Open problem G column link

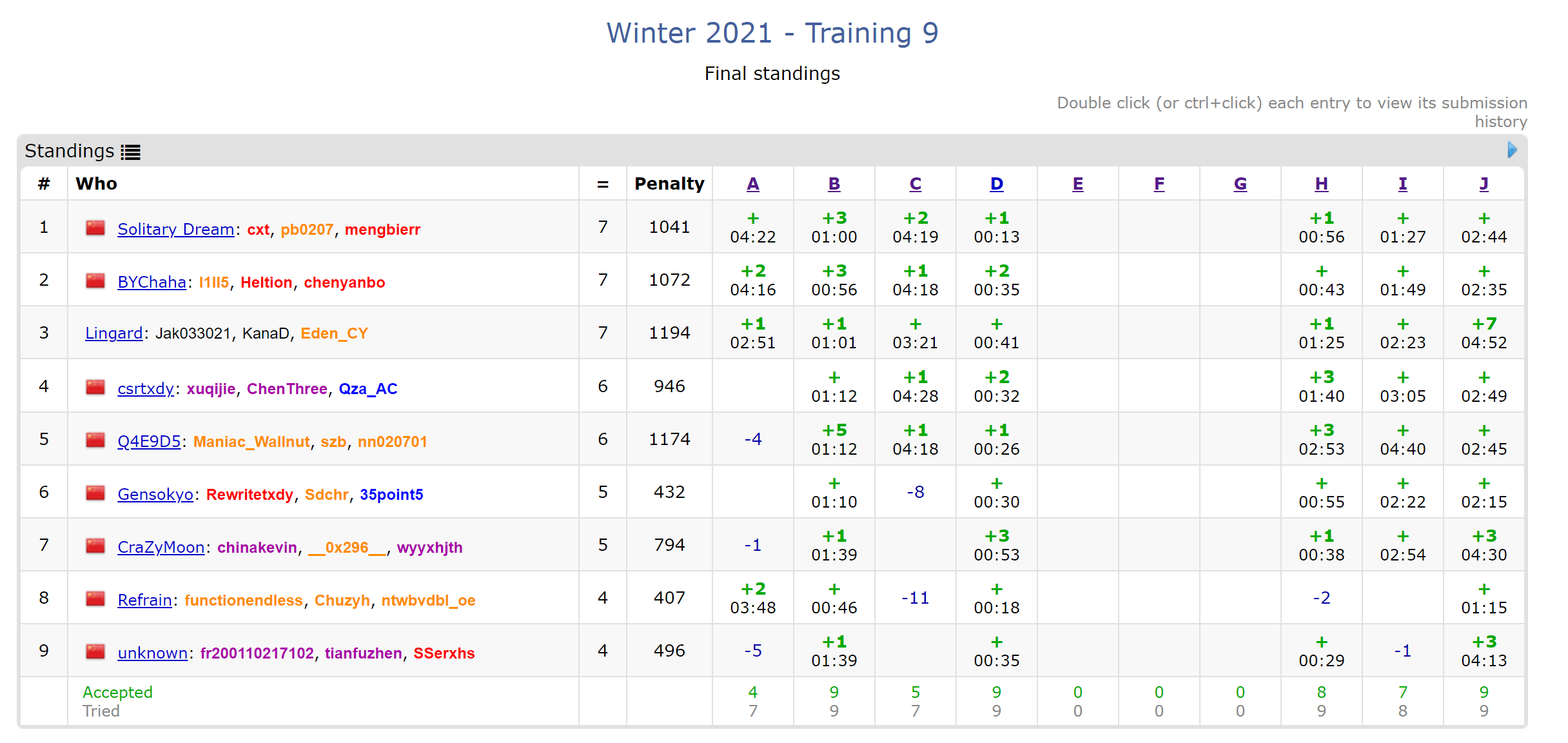tap(1240, 184)
